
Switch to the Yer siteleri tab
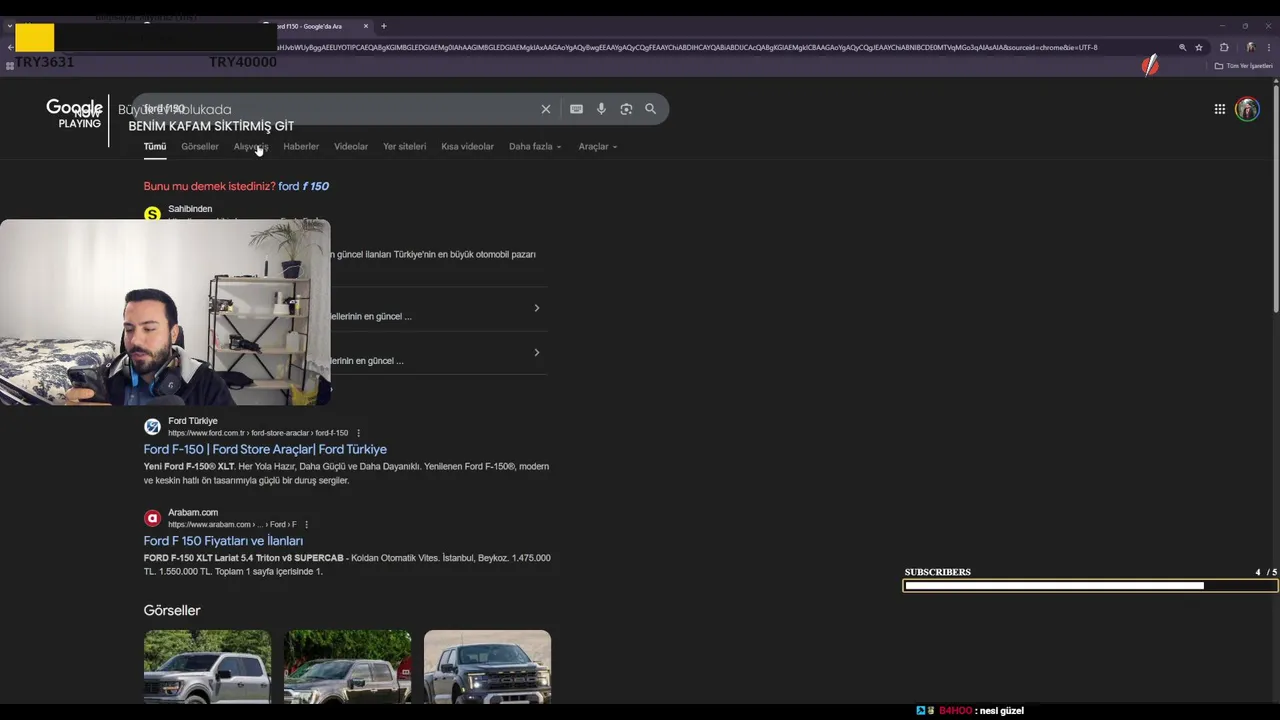click(404, 146)
